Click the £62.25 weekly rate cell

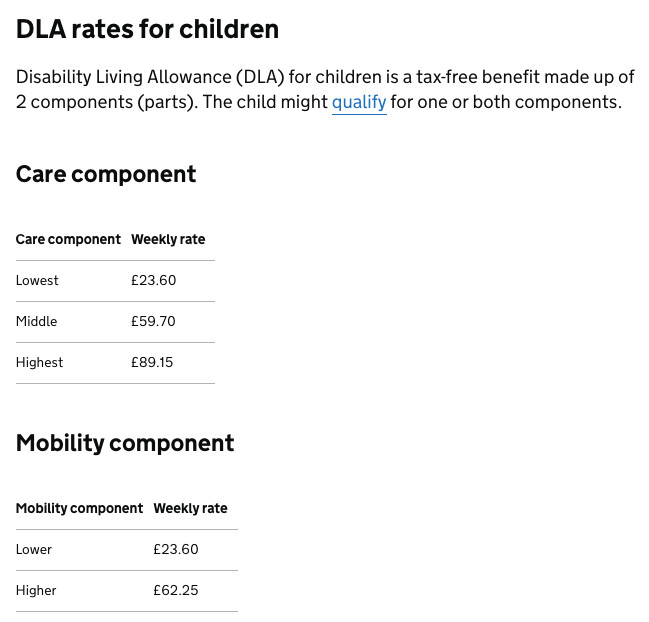[176, 591]
